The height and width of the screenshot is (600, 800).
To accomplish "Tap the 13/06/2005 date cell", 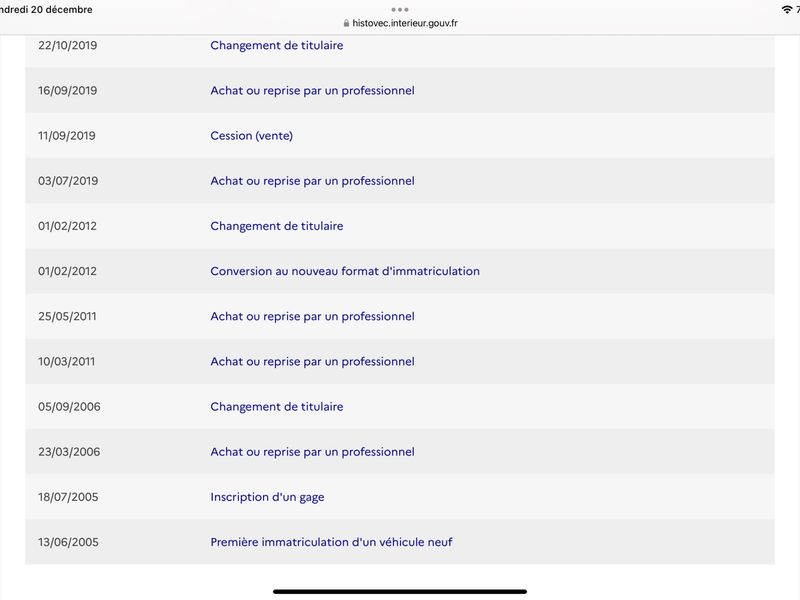I will 68,542.
